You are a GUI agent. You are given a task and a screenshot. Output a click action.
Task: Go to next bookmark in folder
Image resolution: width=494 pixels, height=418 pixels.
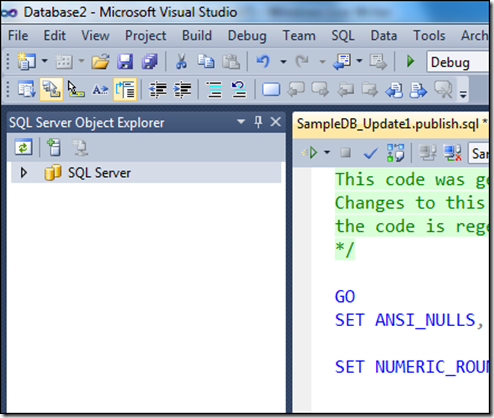point(369,90)
